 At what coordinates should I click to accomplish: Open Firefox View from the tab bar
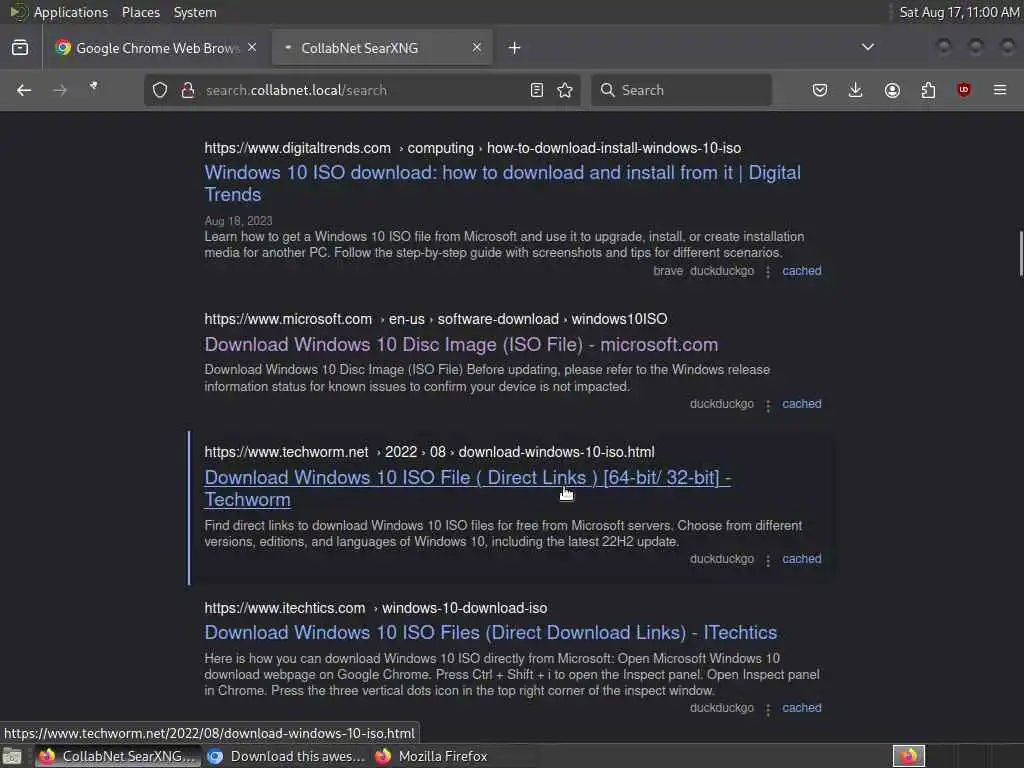point(20,48)
